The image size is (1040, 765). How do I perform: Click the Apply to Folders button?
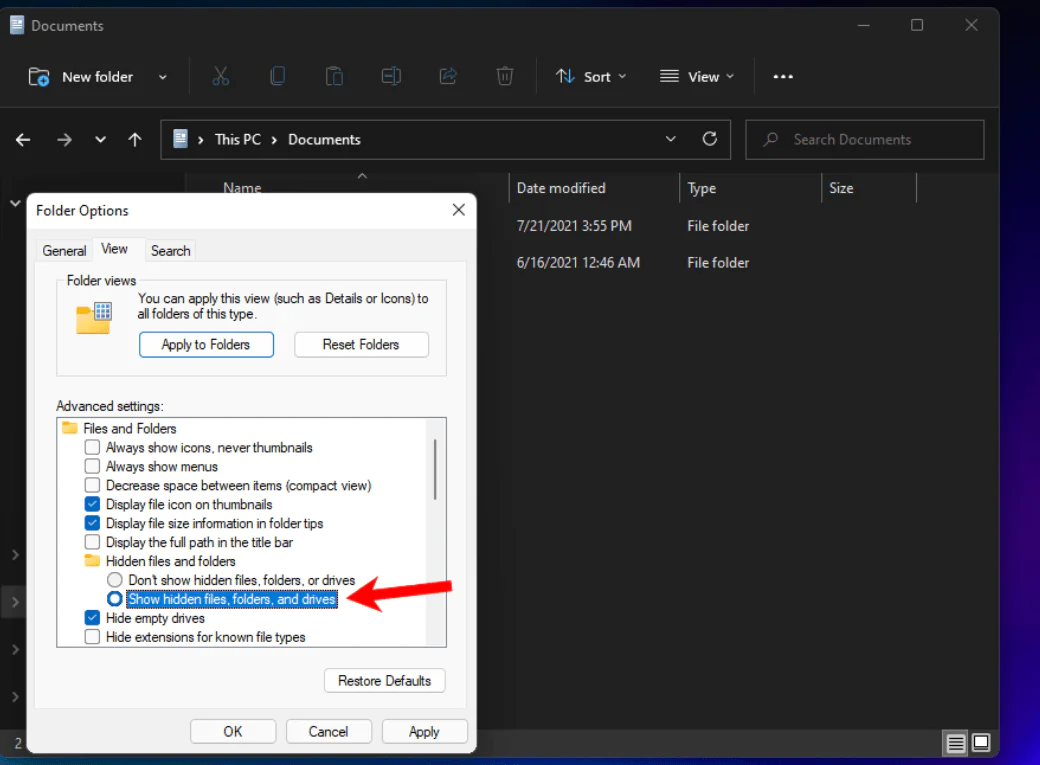click(x=206, y=344)
